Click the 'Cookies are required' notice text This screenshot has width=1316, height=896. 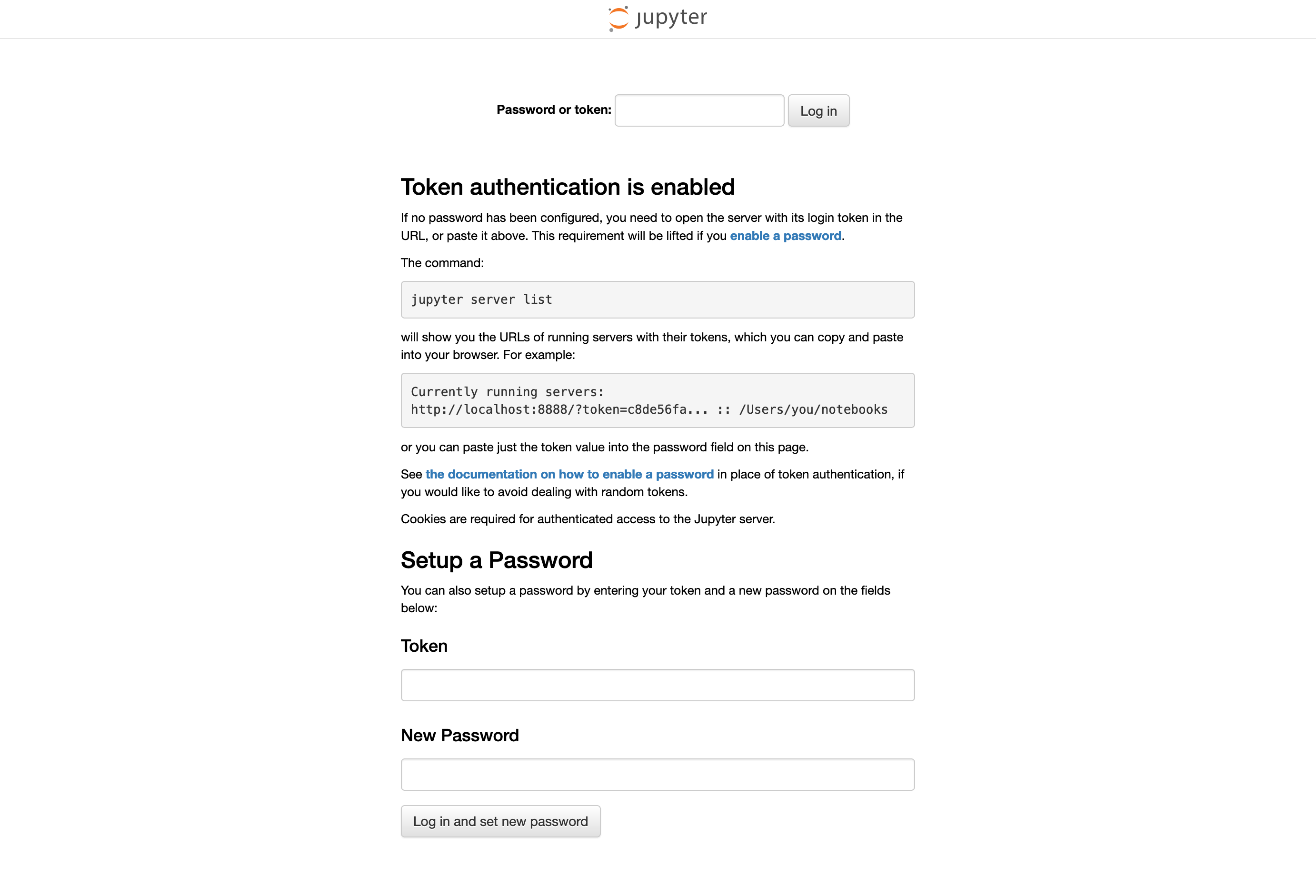[588, 519]
